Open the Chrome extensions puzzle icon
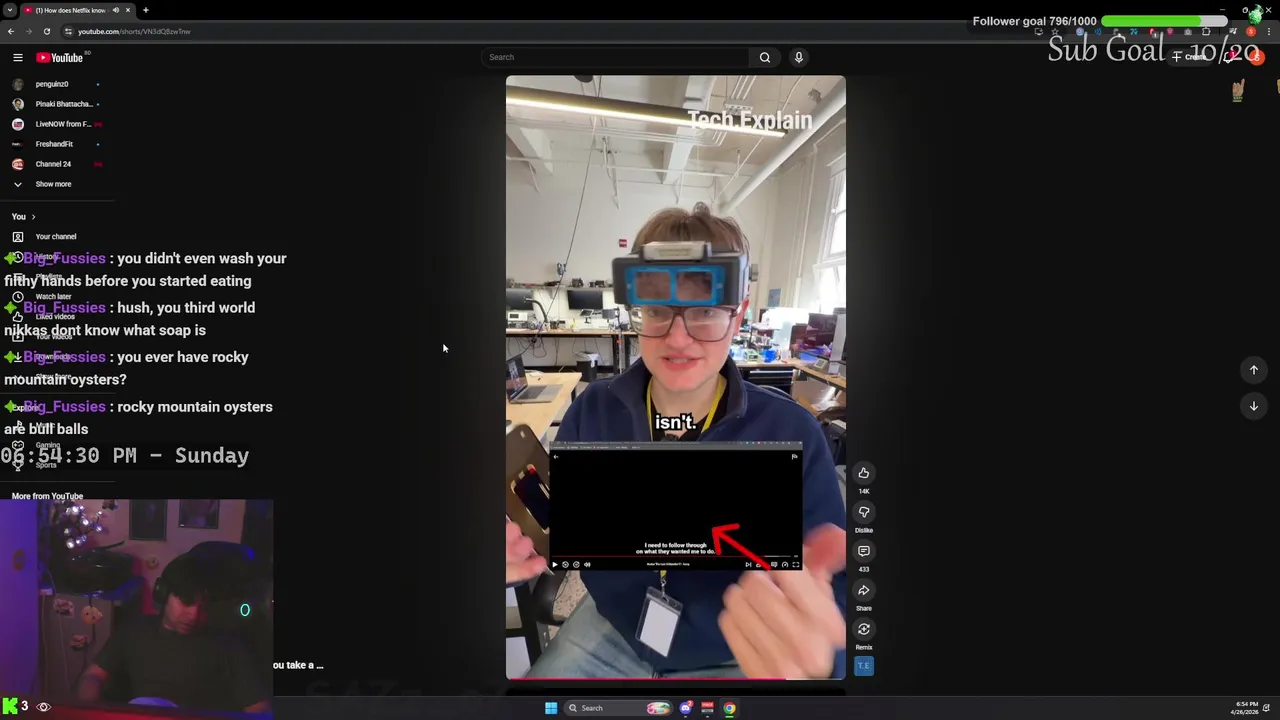Image resolution: width=1280 pixels, height=720 pixels. 1206,31
